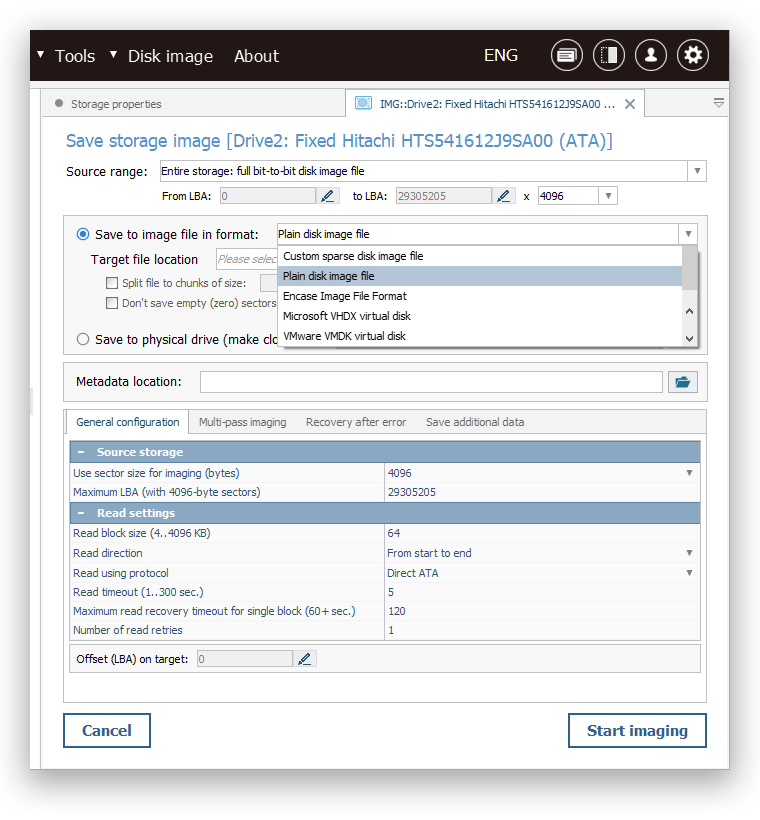Switch to Recovery after error tab
Viewport: 760px width, 820px height.
(x=356, y=422)
